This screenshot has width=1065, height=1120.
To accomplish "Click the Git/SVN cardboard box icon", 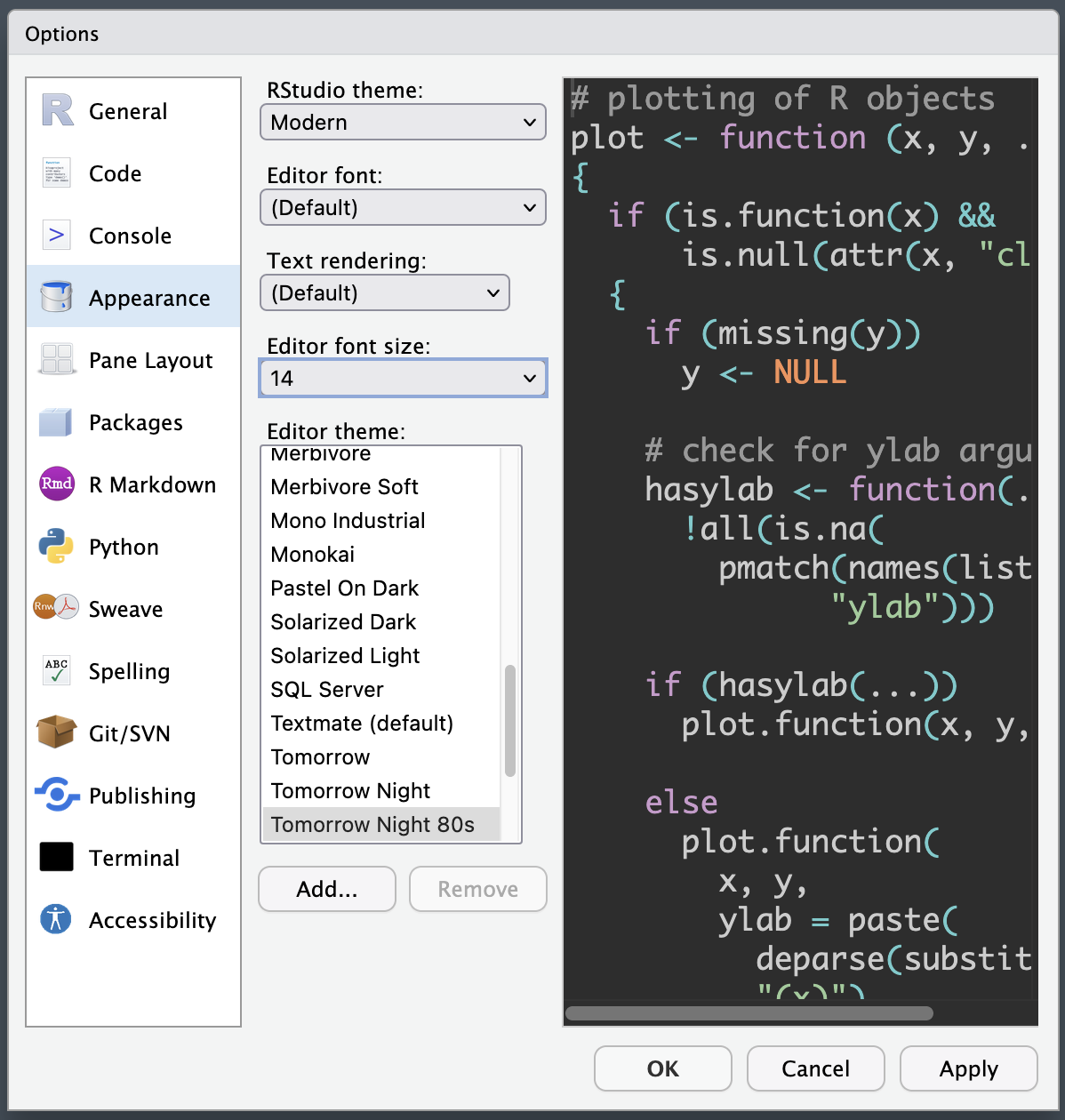I will (x=56, y=732).
